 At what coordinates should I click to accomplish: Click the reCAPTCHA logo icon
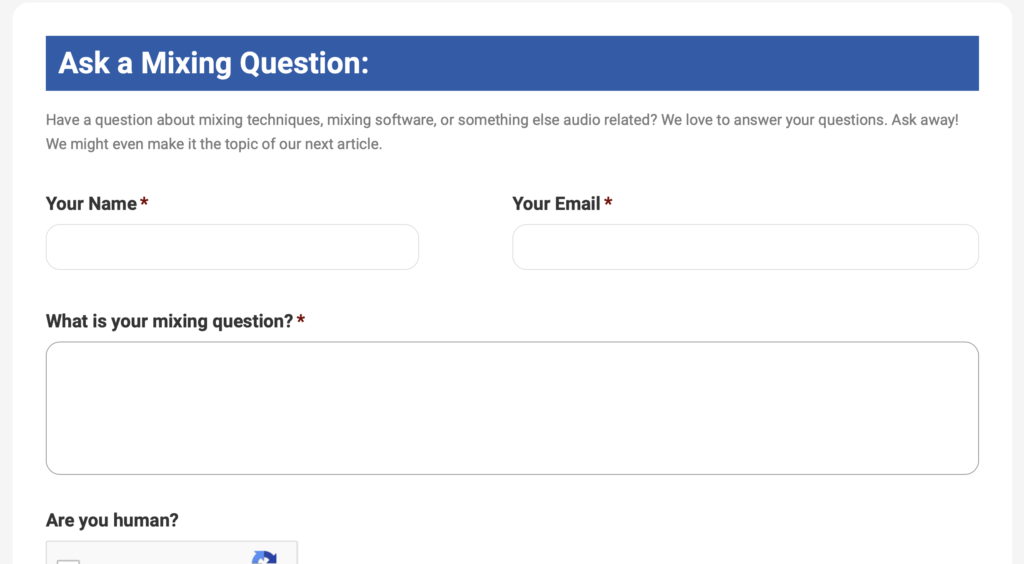(264, 557)
